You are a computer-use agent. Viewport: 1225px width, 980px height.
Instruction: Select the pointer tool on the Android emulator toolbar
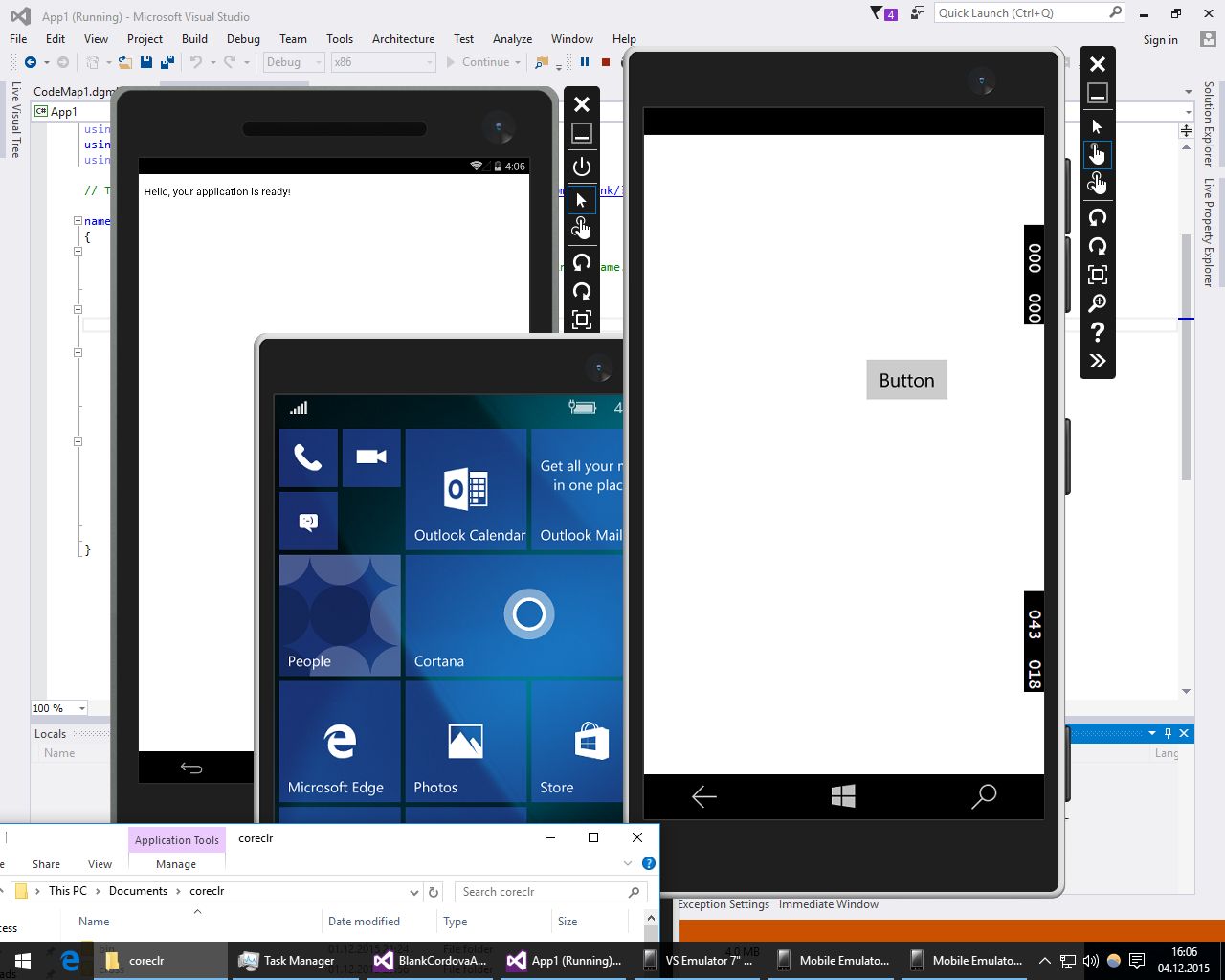point(582,200)
